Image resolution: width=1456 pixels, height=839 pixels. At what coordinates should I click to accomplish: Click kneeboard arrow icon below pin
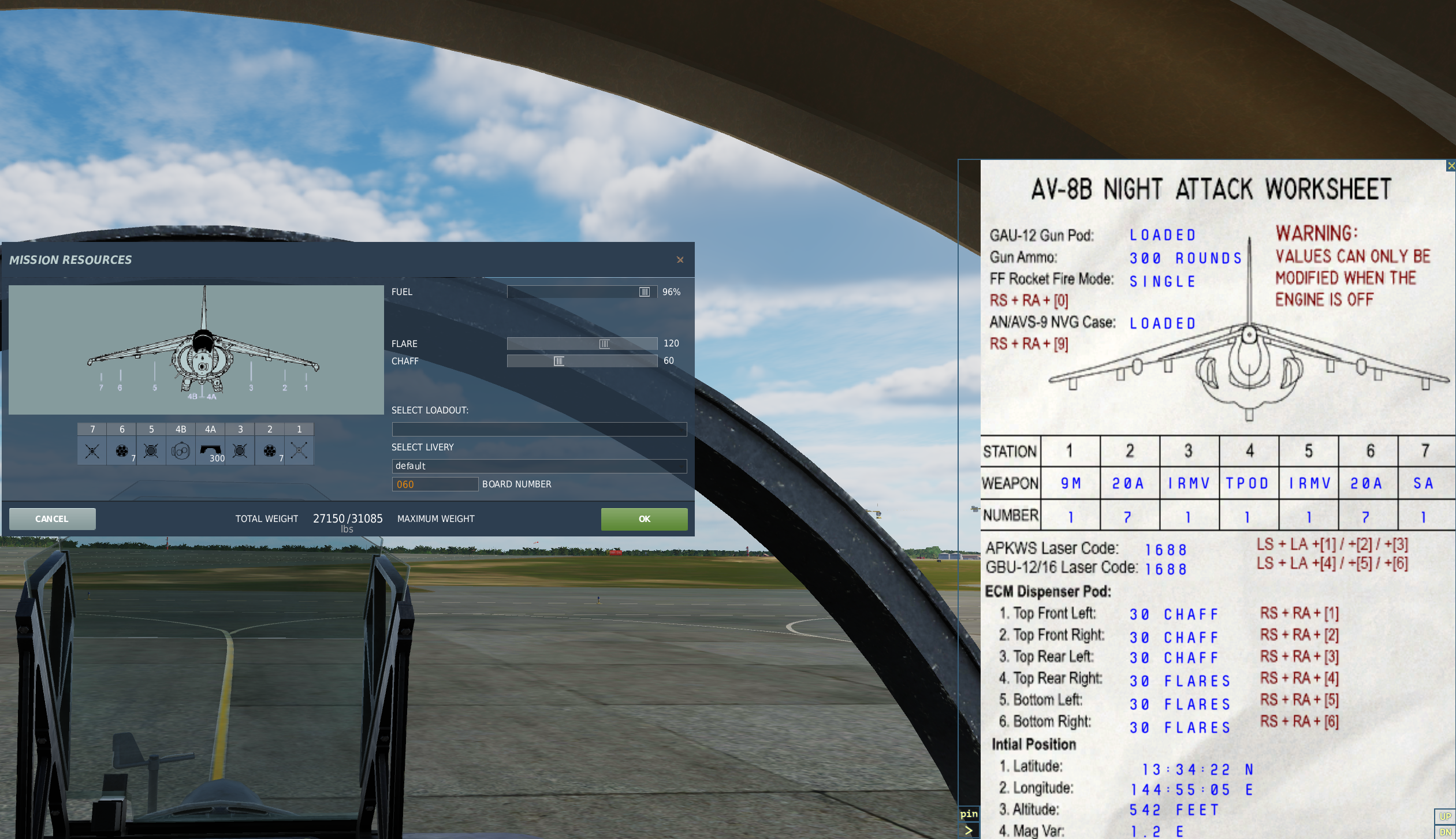(x=969, y=830)
